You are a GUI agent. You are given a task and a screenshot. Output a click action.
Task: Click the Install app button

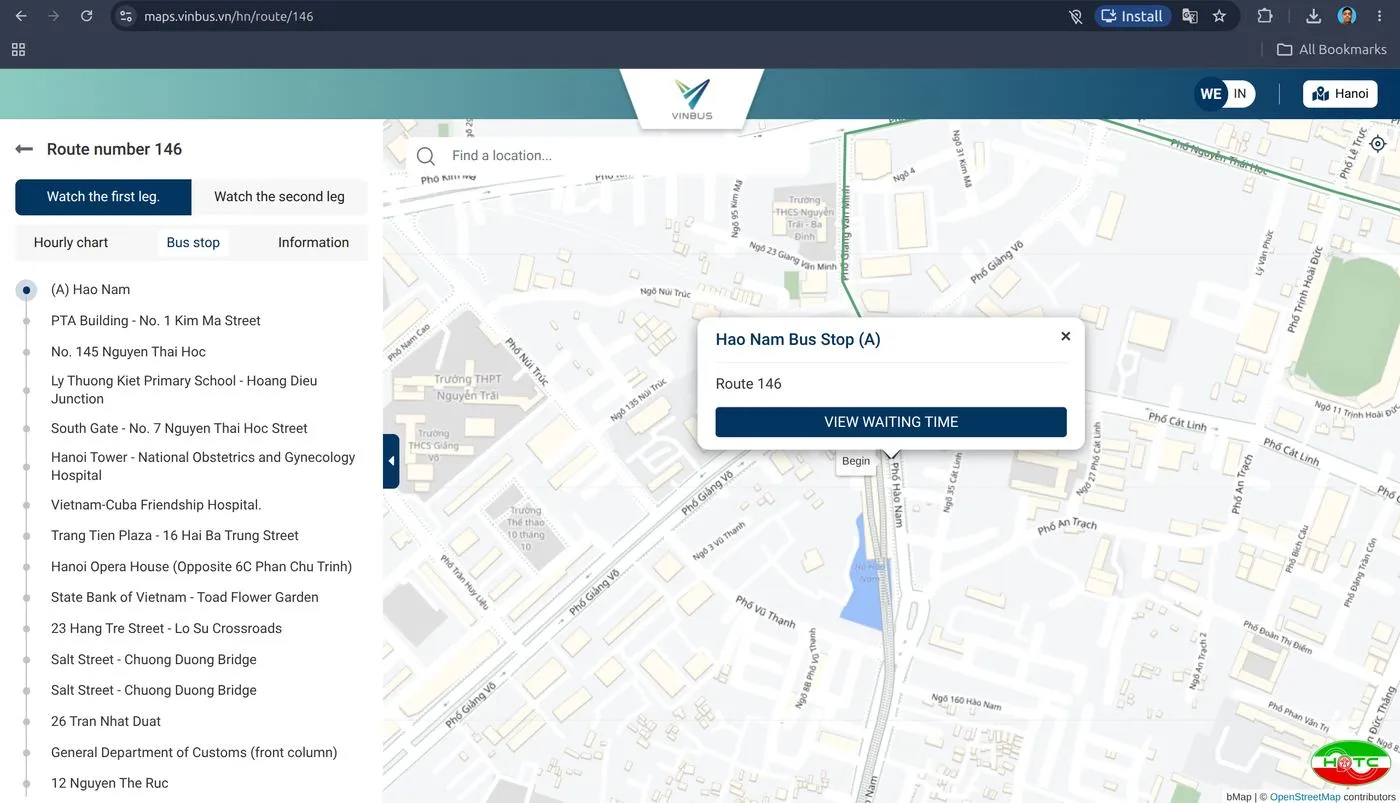click(1132, 16)
